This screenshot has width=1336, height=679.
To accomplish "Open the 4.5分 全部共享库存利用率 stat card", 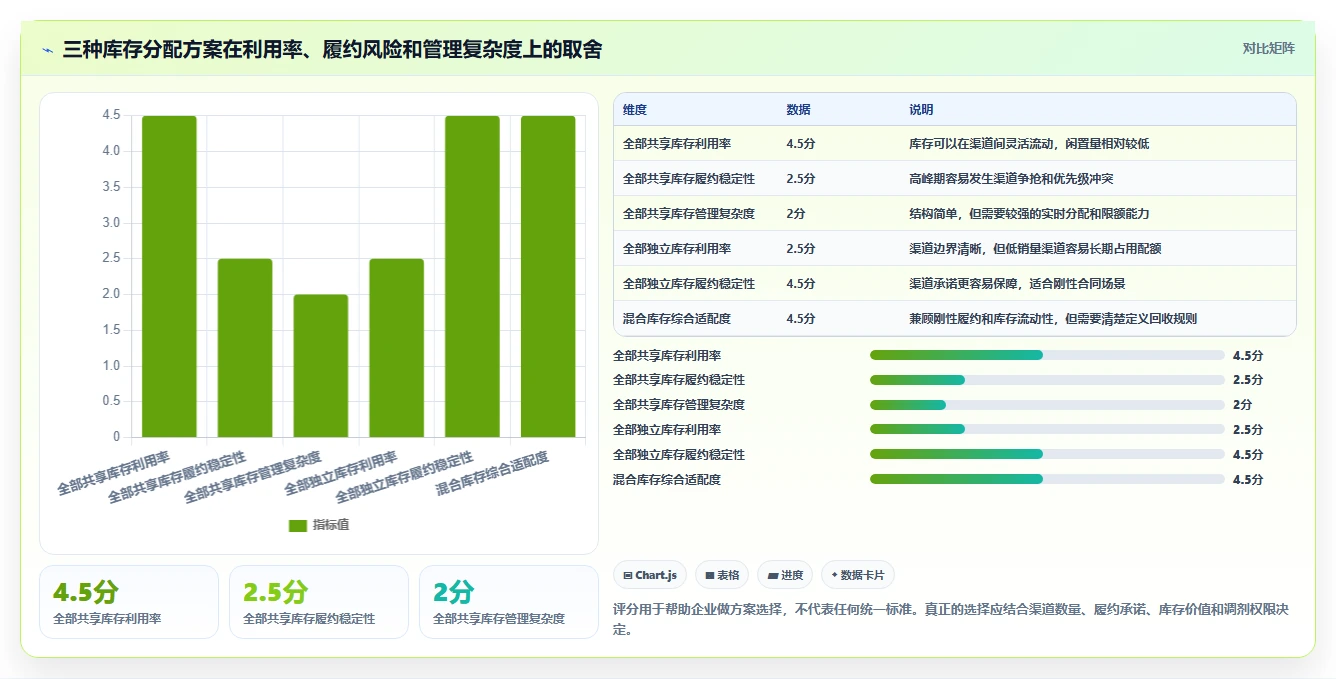I will (129, 602).
